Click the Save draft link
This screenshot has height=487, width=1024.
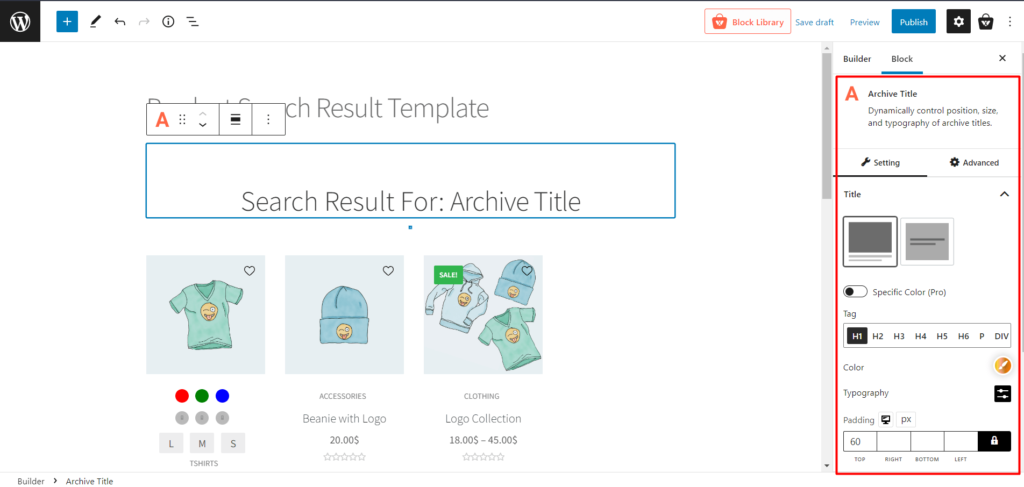pos(814,22)
